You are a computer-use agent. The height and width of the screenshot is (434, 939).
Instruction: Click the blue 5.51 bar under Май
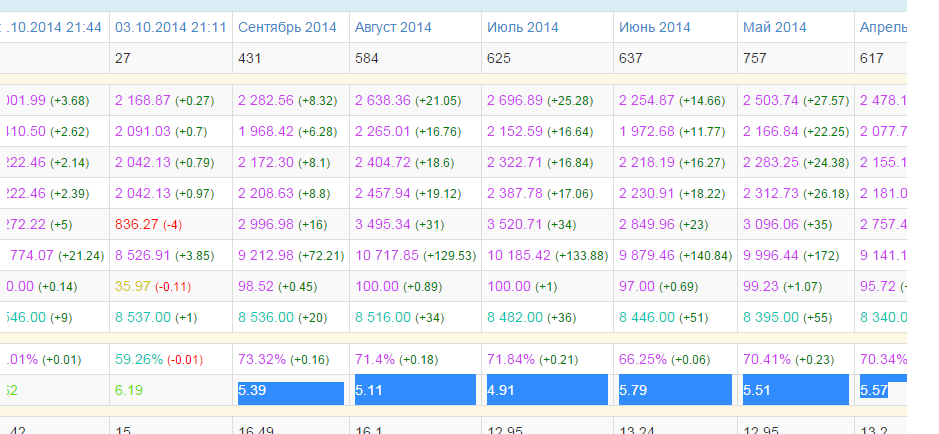796,390
